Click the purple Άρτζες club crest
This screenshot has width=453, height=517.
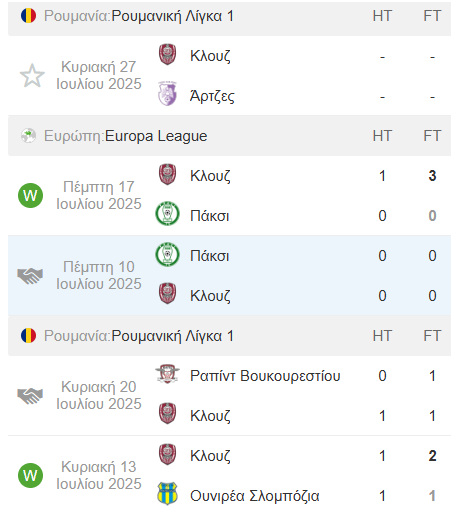[167, 94]
